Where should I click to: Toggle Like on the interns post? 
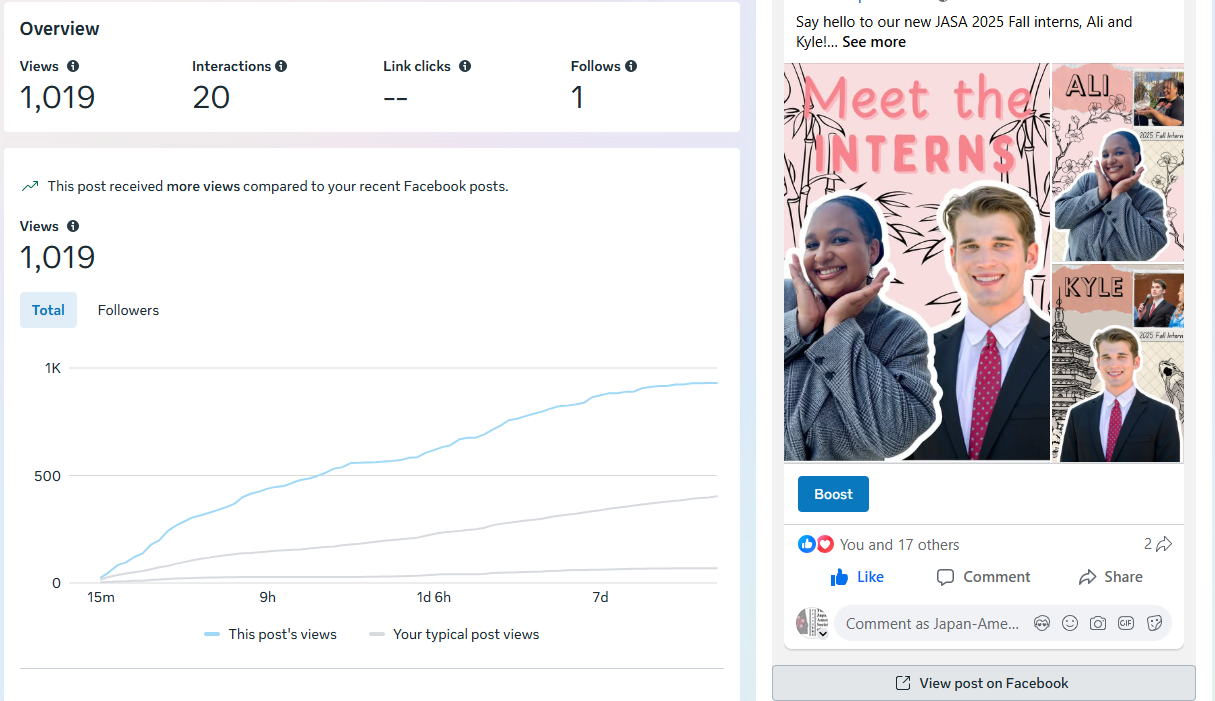[x=857, y=577]
